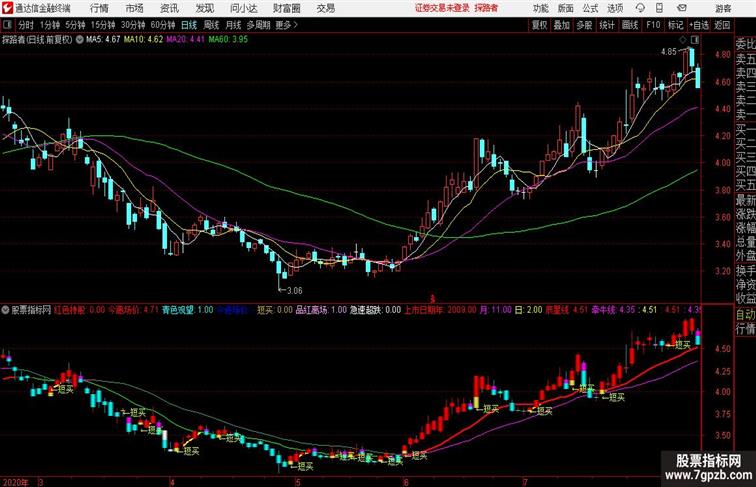Click the 探路者 stock name in title bar

click(x=486, y=8)
